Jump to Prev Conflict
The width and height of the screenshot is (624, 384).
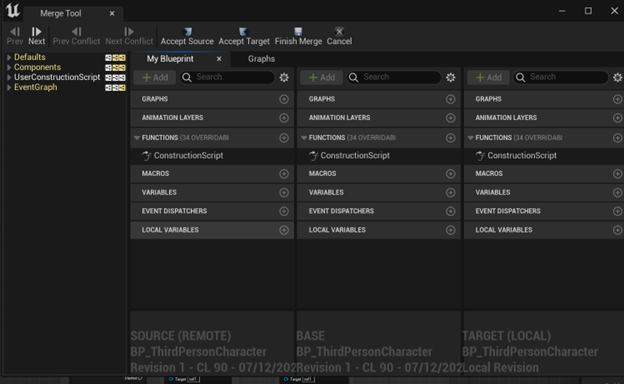pyautogui.click(x=76, y=36)
